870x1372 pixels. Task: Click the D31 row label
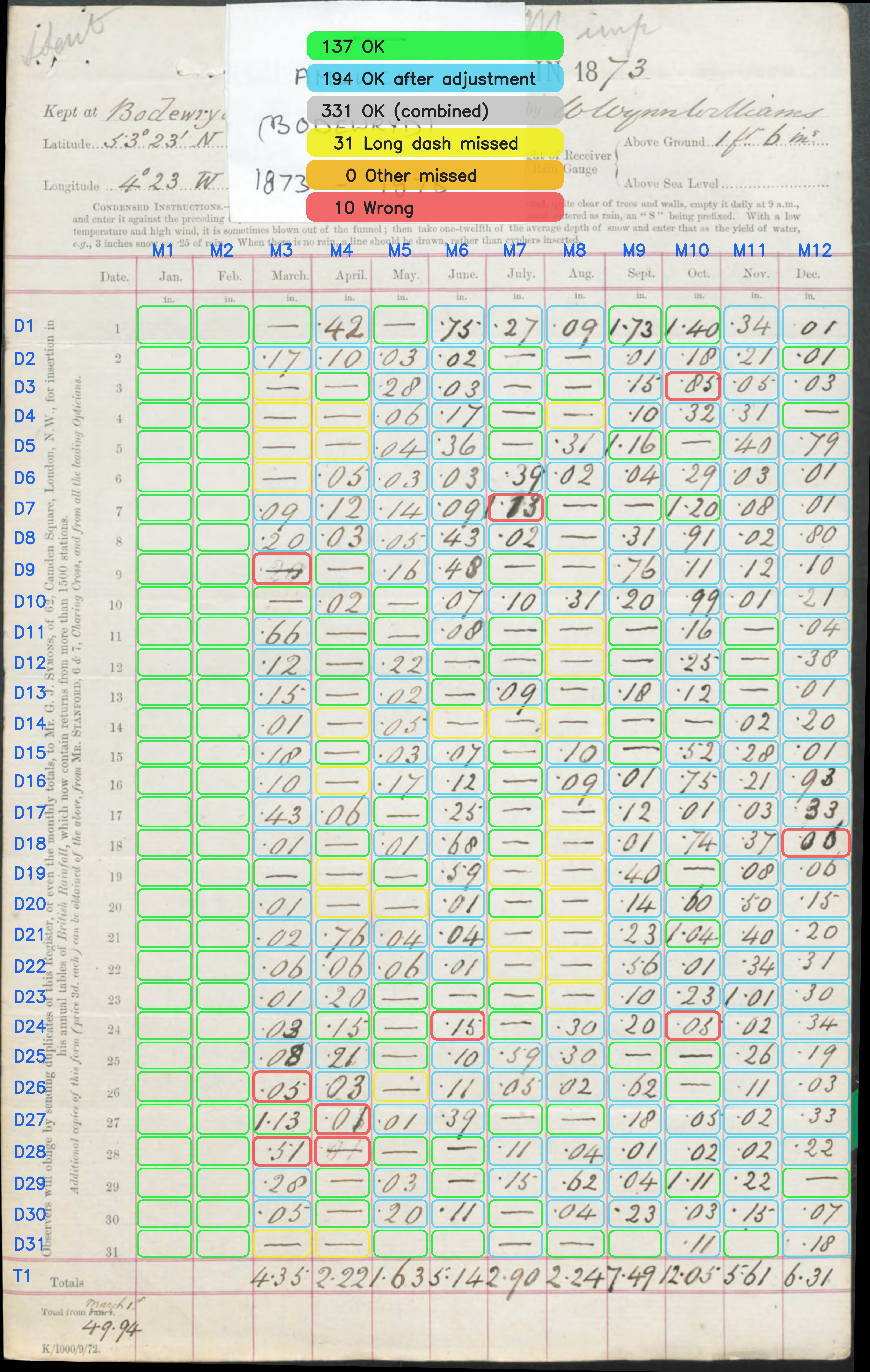30,1244
